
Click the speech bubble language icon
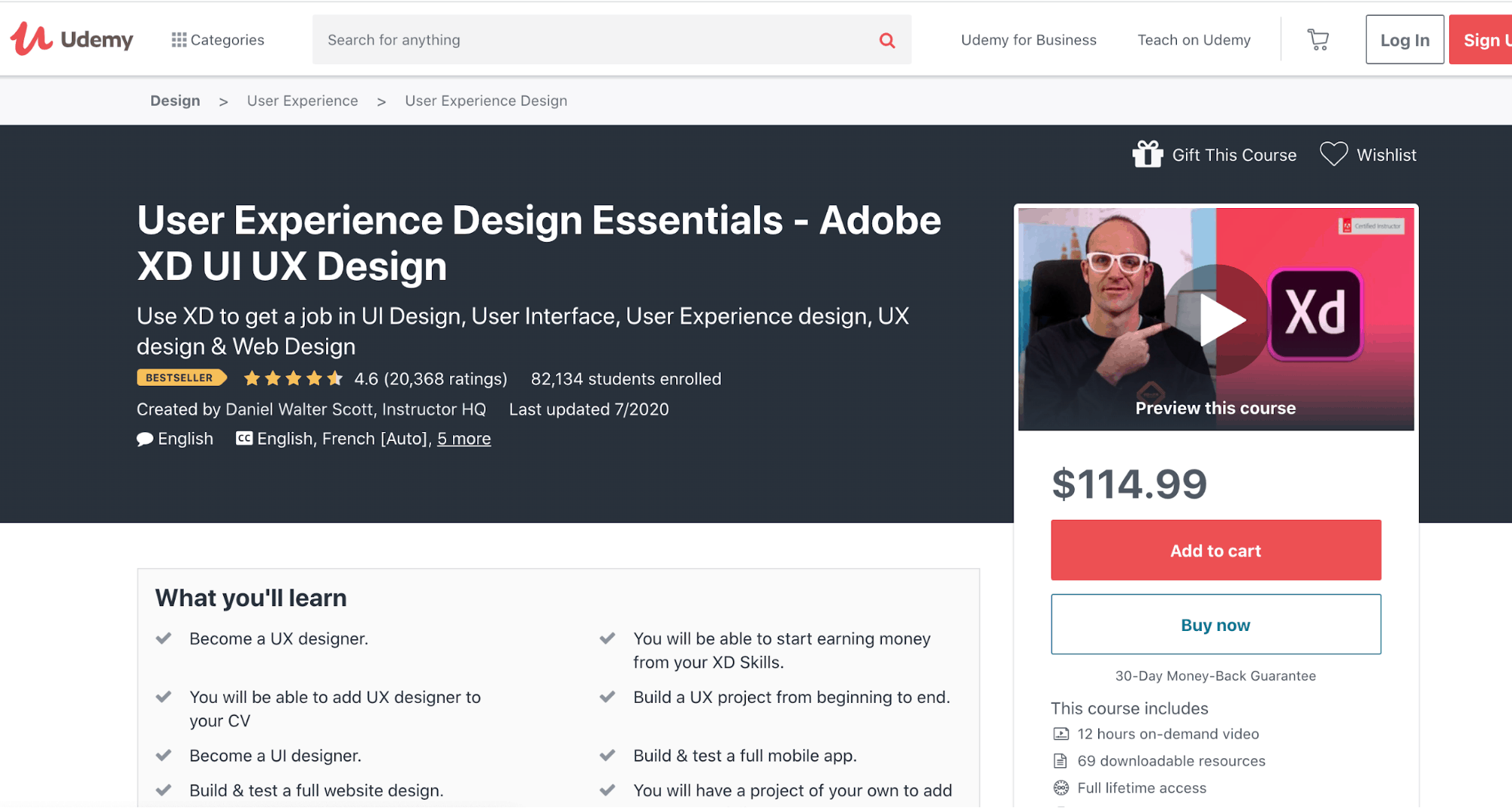coord(144,440)
